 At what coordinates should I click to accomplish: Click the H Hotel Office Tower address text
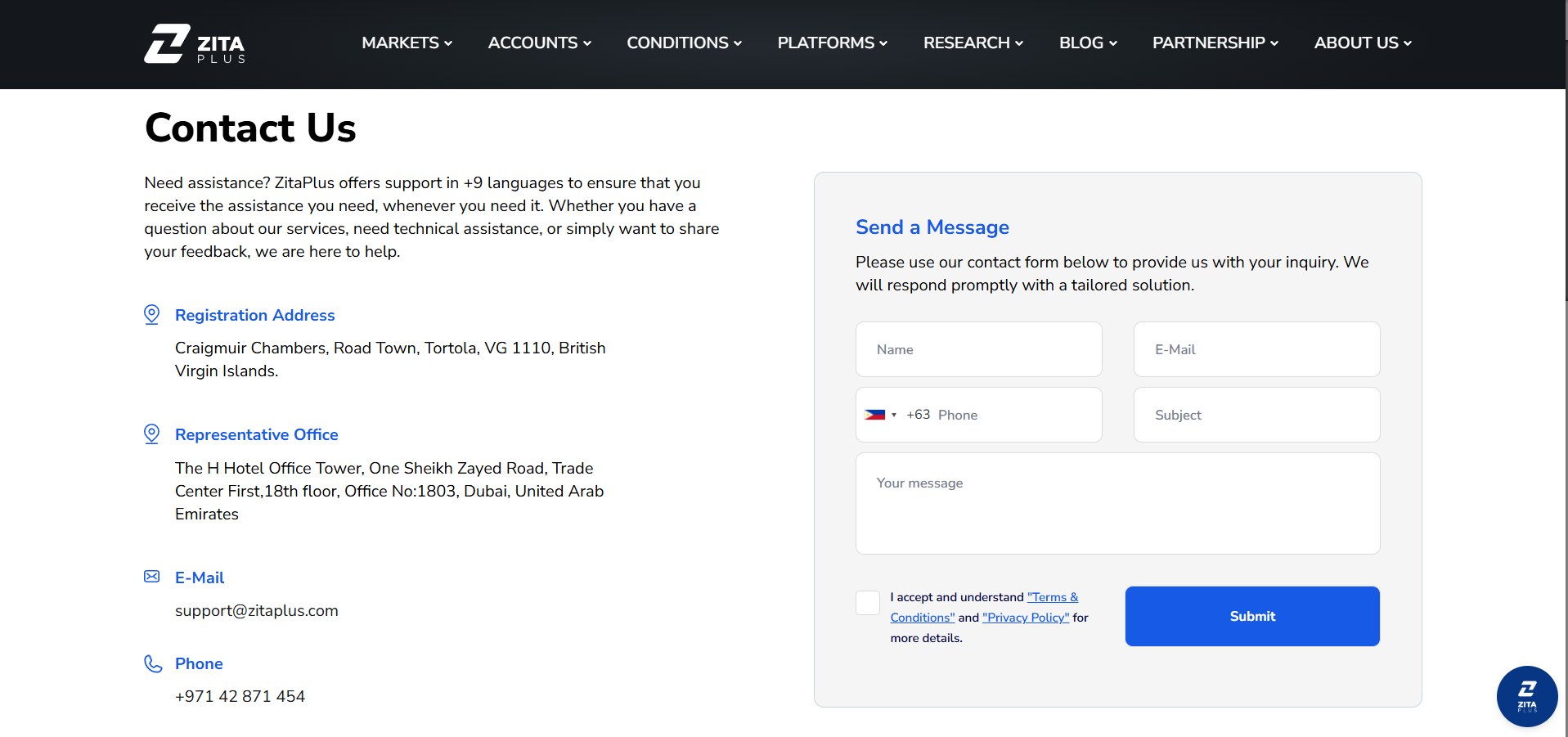coord(389,491)
